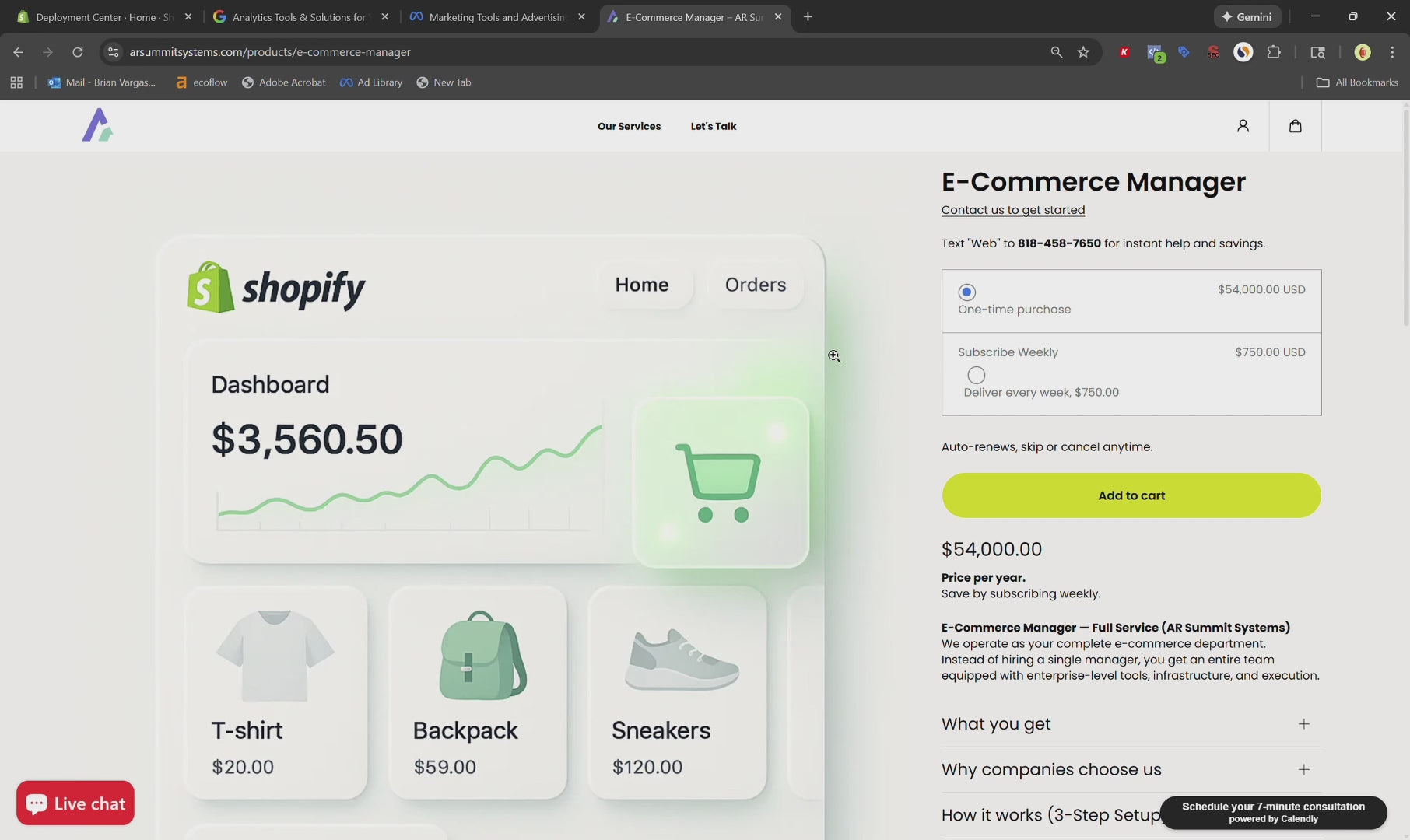This screenshot has width=1410, height=840.
Task: Close the Deployment Center tab
Action: [x=188, y=16]
